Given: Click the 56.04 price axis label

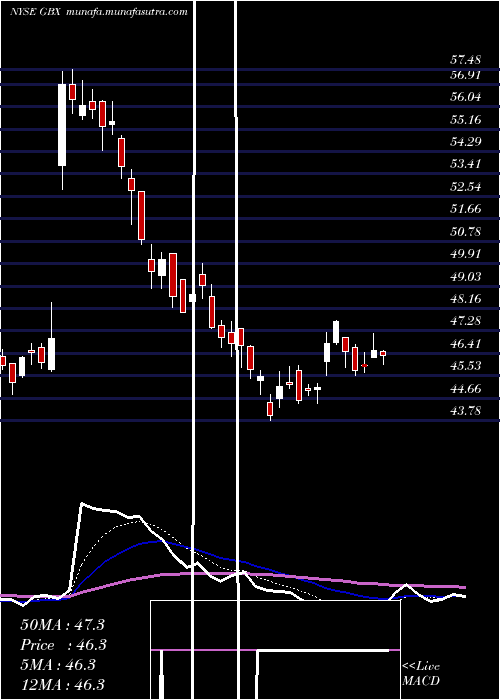Looking at the screenshot, I should tap(465, 97).
